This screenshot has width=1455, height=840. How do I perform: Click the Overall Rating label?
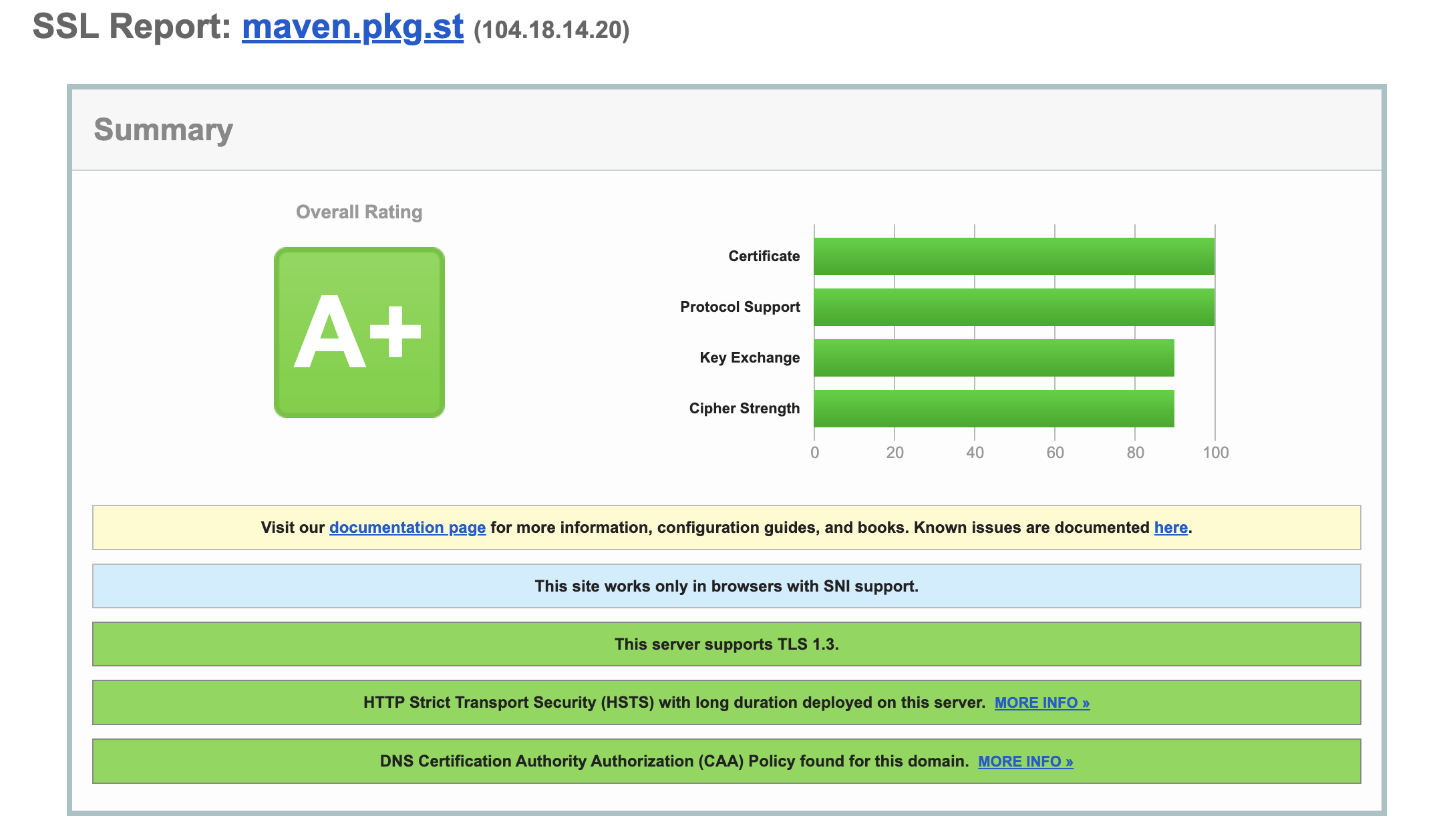(x=359, y=212)
